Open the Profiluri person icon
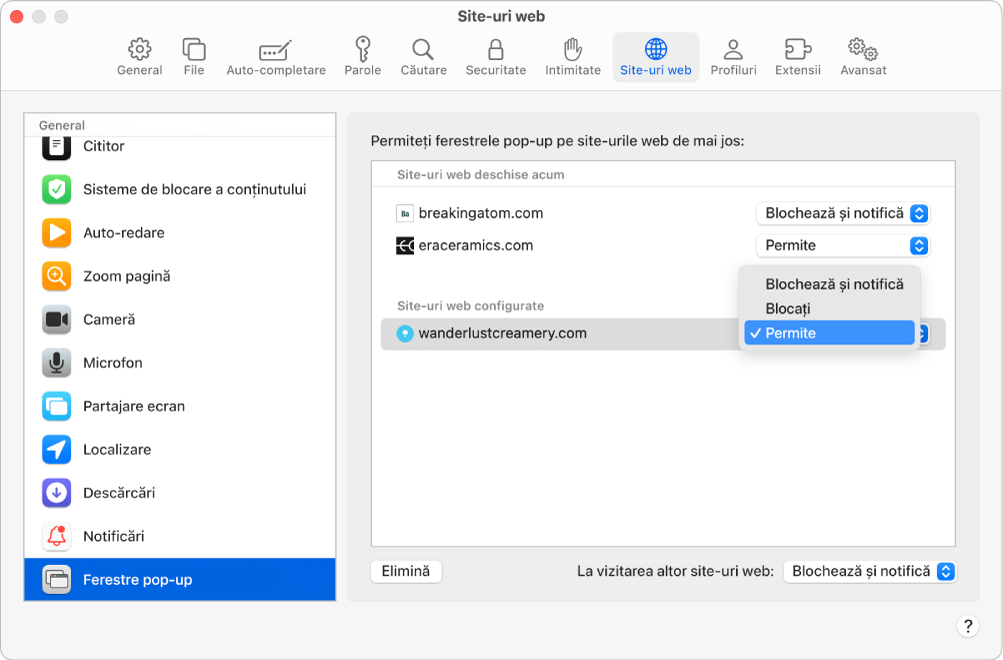 pos(733,49)
